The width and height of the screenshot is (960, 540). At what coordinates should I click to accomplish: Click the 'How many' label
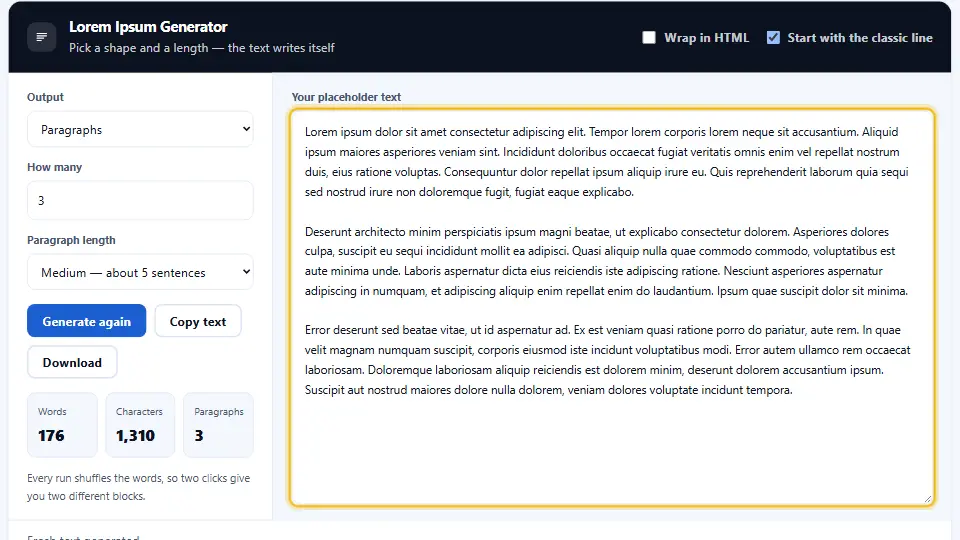tap(54, 167)
